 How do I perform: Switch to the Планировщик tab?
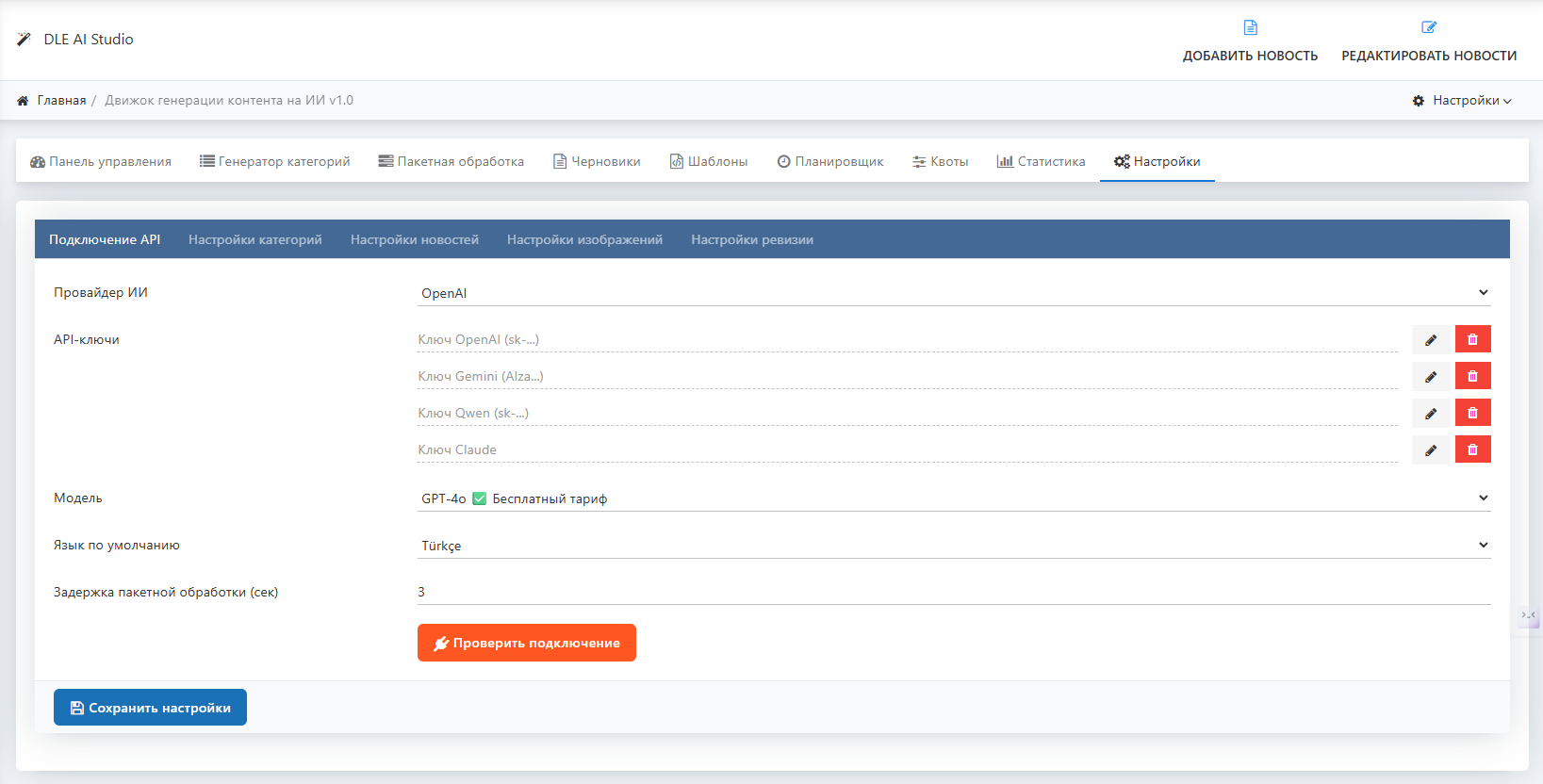click(x=829, y=162)
